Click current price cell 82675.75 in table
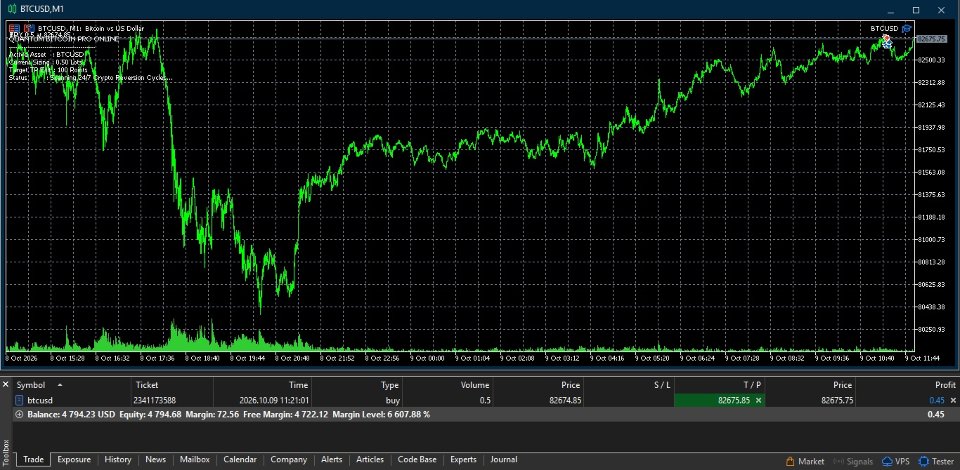Image resolution: width=960 pixels, height=470 pixels. click(x=836, y=400)
